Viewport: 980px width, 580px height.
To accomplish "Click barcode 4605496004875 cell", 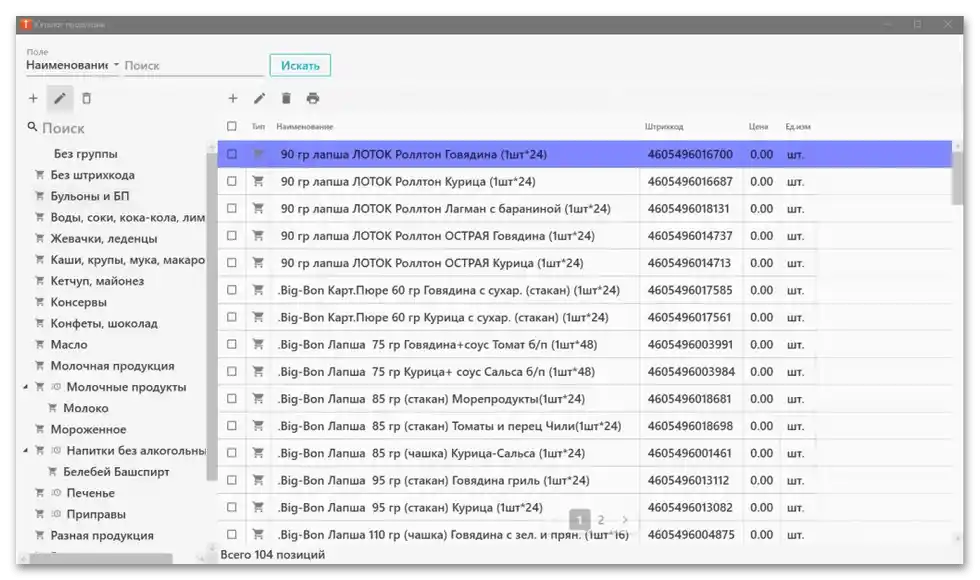I will [691, 534].
